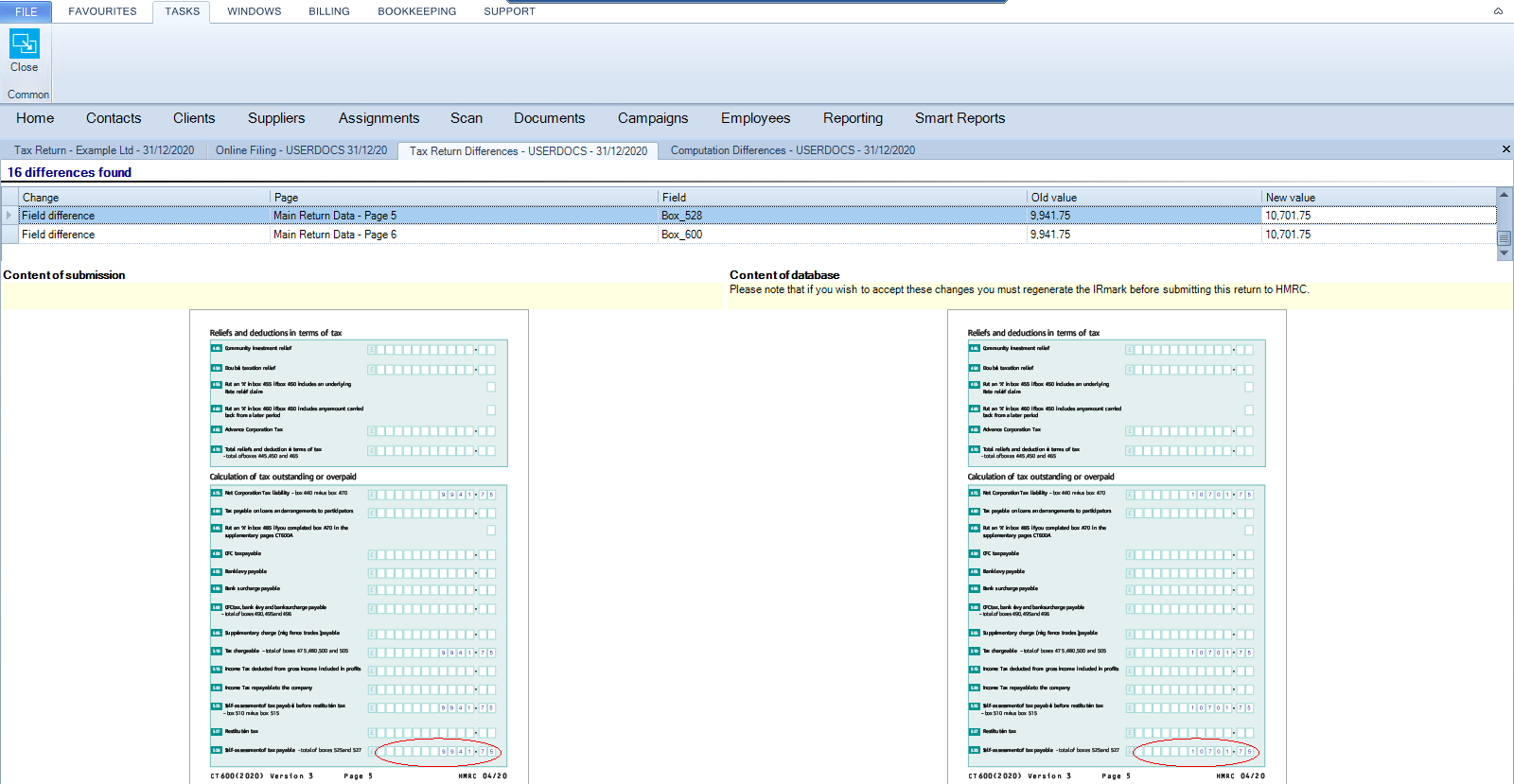
Task: Close the document tab panel
Action: [x=1505, y=149]
